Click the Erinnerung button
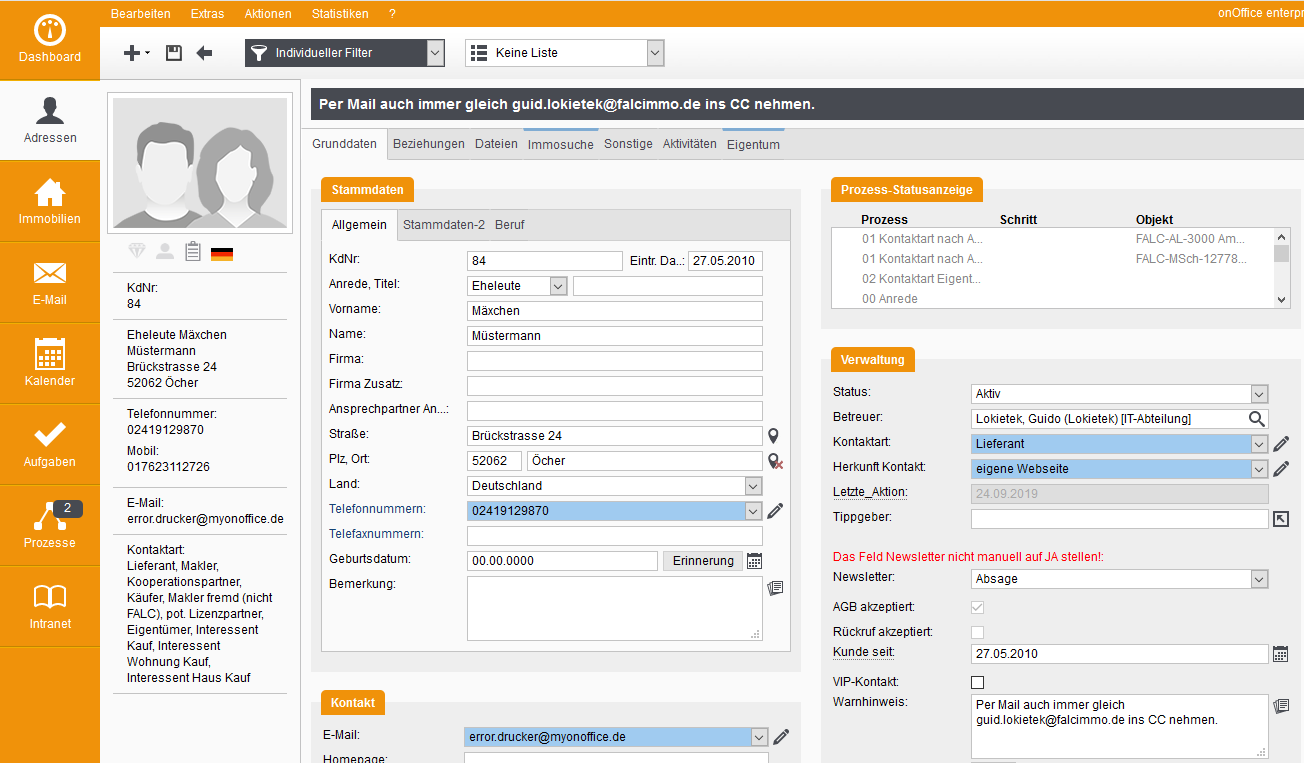Screen dimensions: 1304x763 (x=703, y=561)
